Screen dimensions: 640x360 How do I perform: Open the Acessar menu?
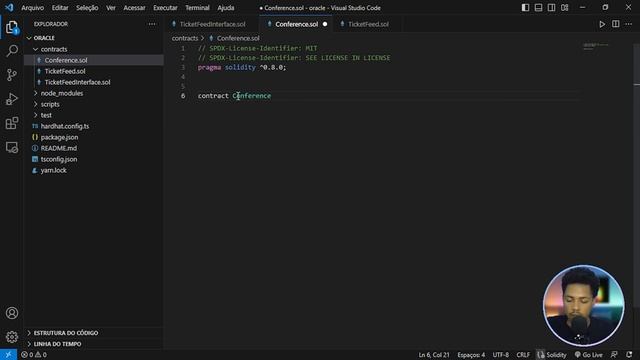point(134,8)
